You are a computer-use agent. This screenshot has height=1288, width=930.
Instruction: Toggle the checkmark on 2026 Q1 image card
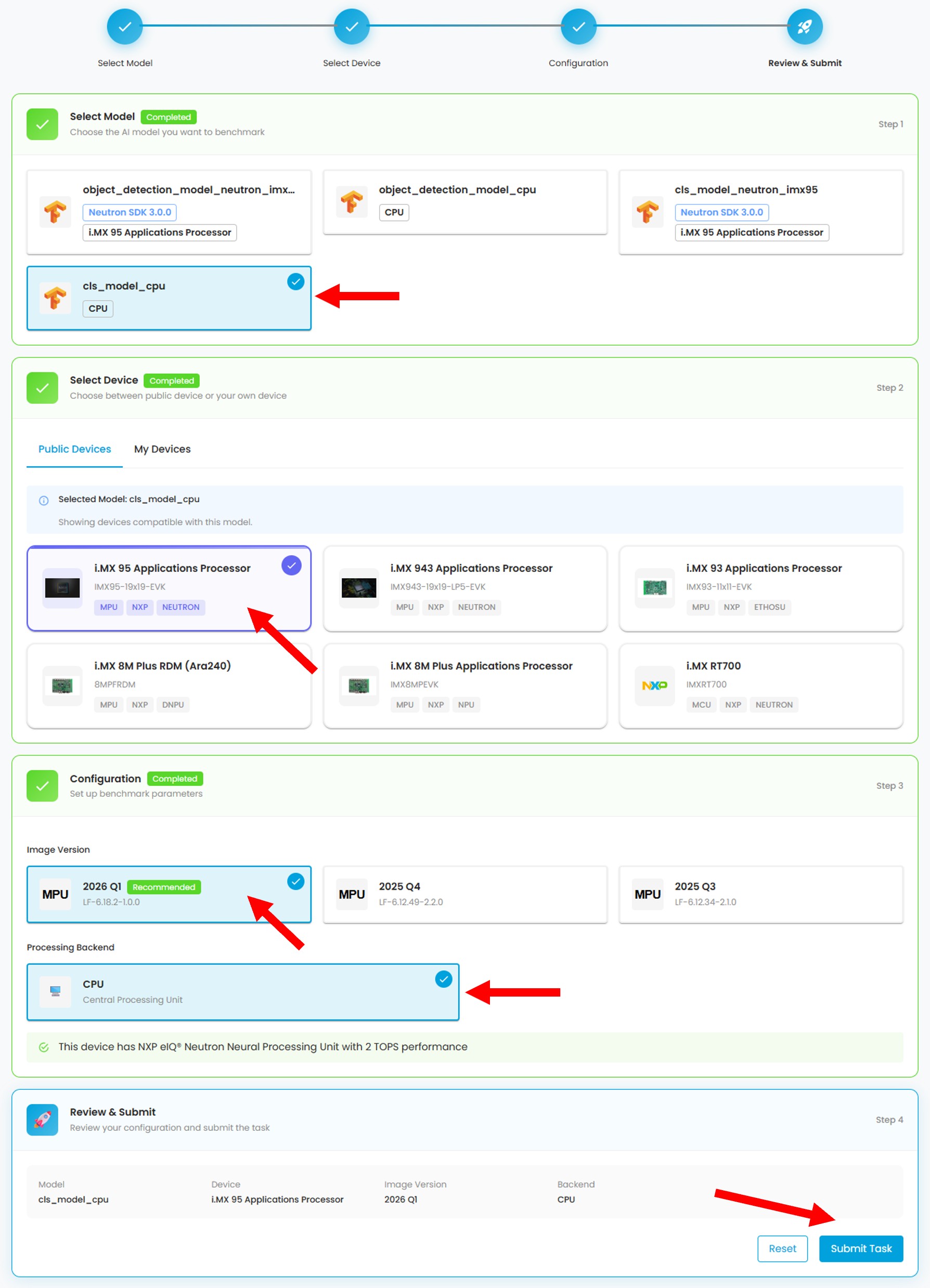click(295, 882)
